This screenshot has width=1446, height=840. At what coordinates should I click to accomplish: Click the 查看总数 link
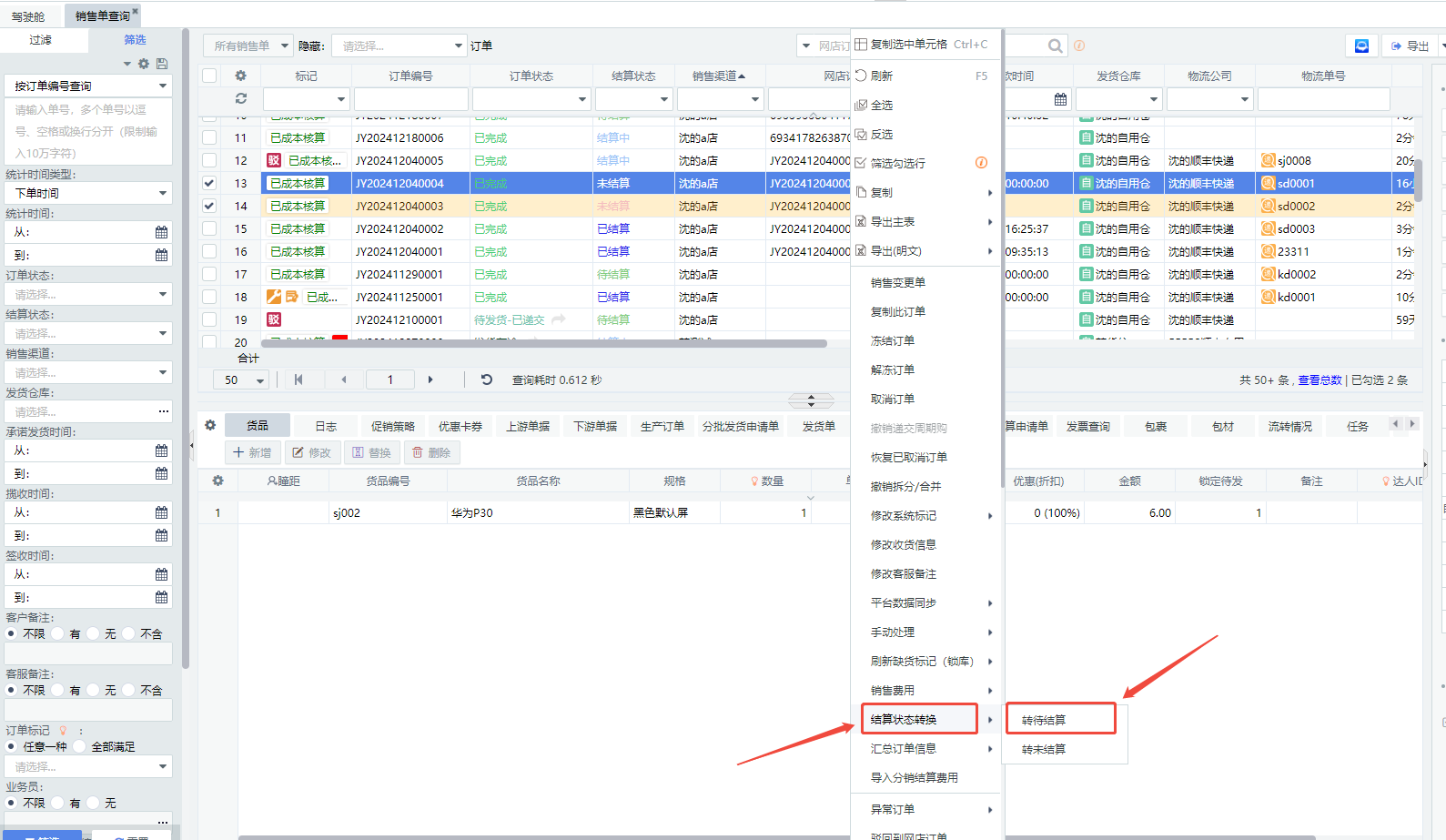click(1320, 380)
